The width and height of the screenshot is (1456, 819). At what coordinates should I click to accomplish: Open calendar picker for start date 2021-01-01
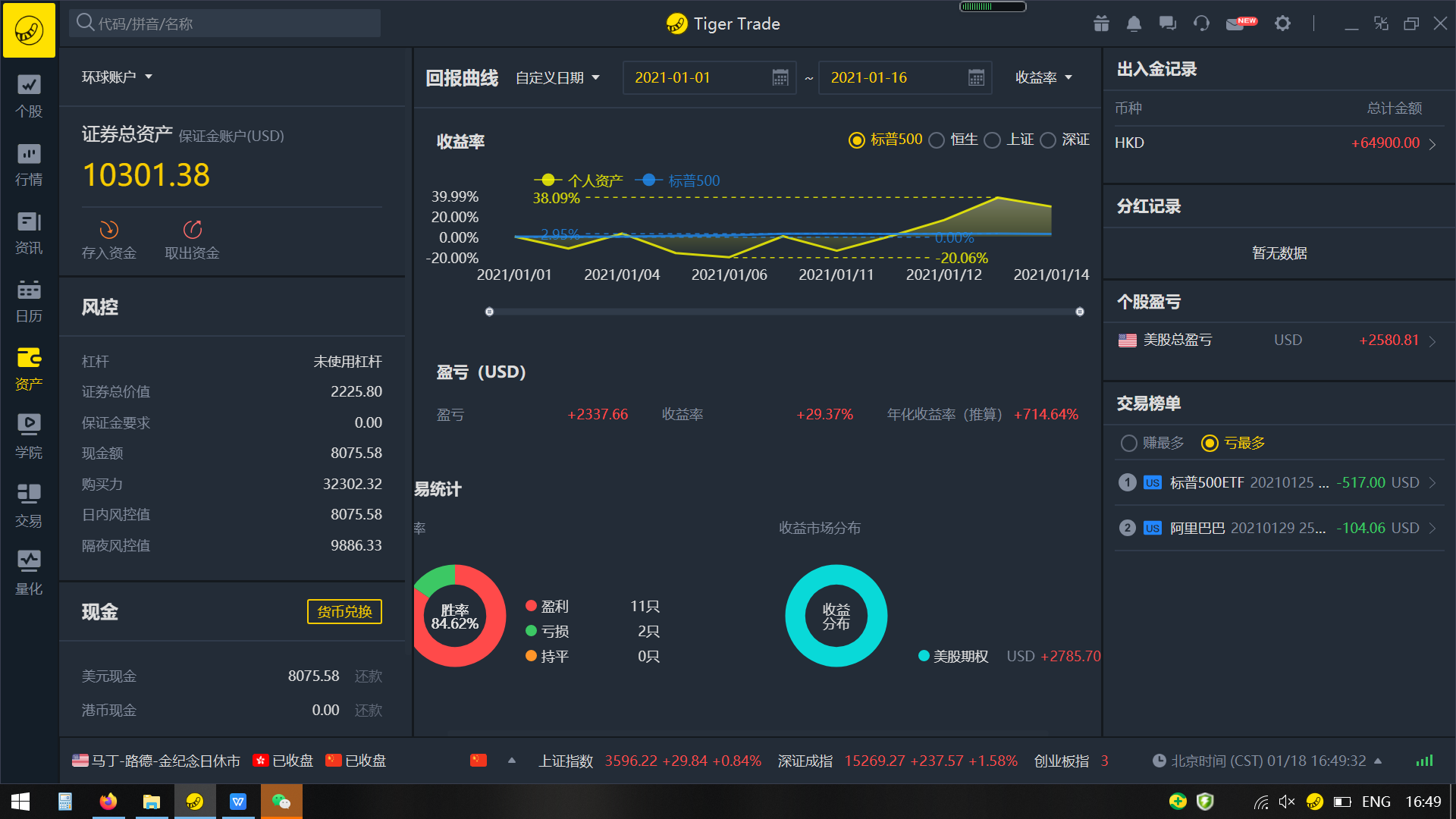780,77
